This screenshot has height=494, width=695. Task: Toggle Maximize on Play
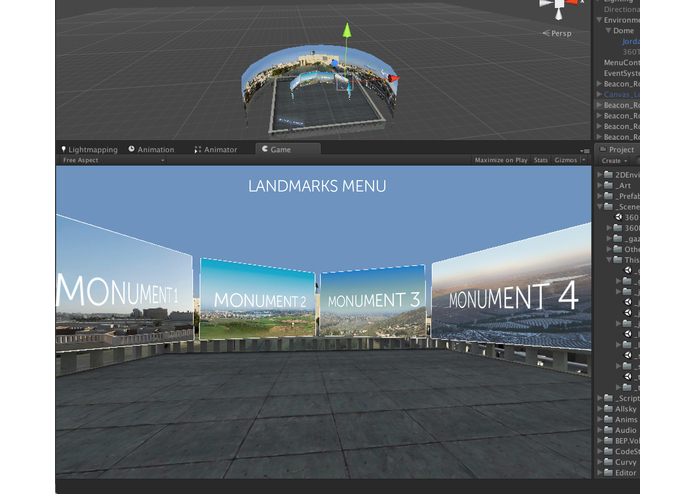click(501, 160)
